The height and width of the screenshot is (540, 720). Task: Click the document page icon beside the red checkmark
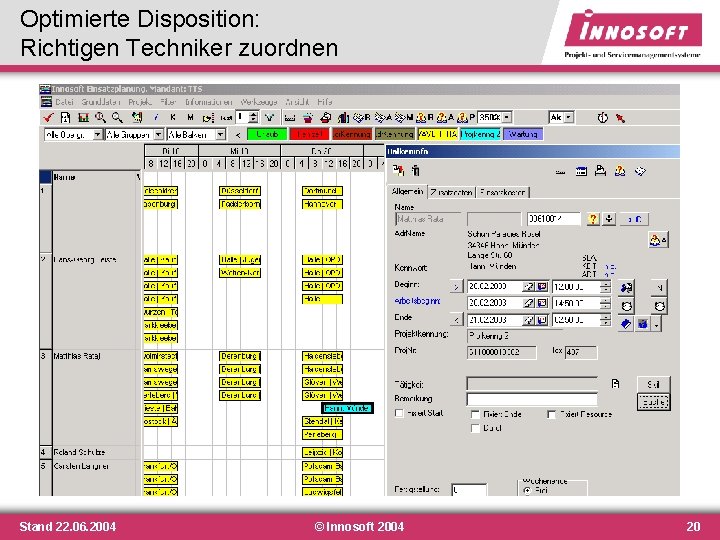coord(65,118)
